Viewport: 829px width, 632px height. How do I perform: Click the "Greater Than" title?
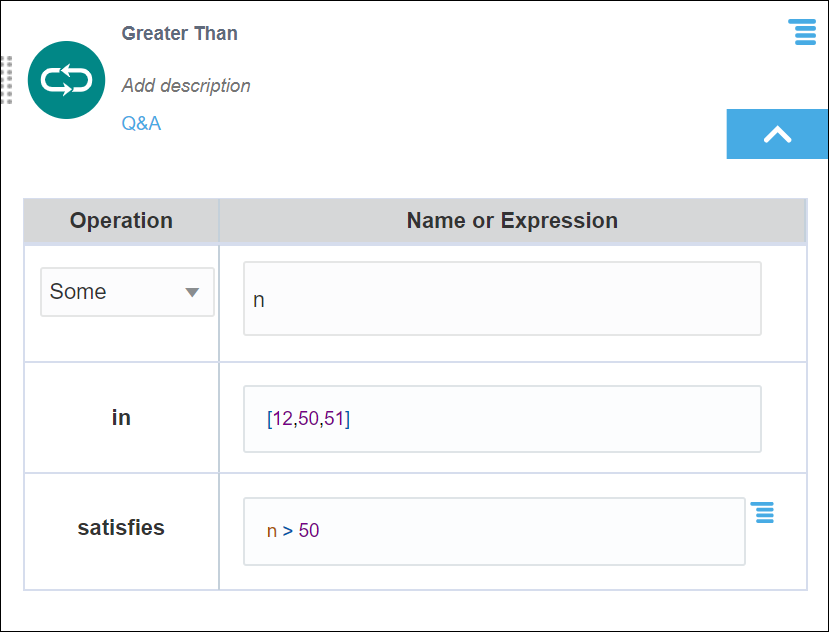180,33
